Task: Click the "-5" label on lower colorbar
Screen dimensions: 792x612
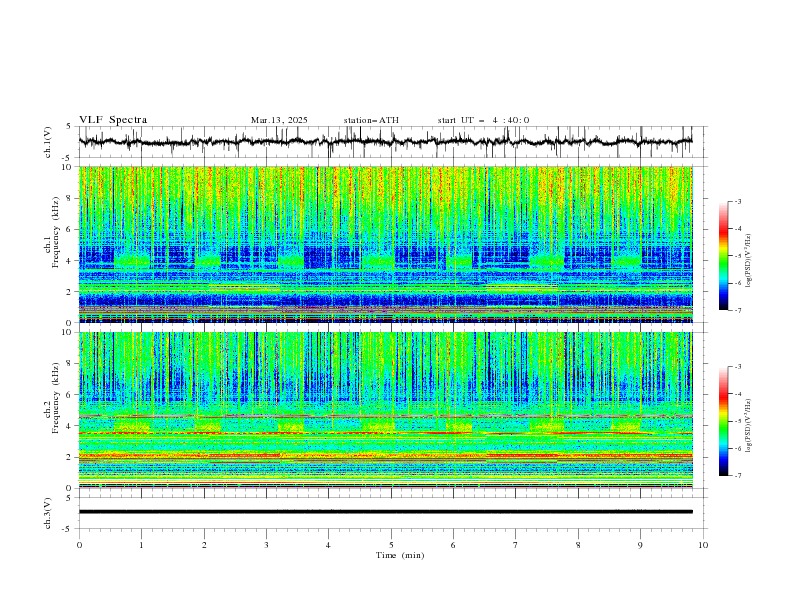Action: (738, 421)
